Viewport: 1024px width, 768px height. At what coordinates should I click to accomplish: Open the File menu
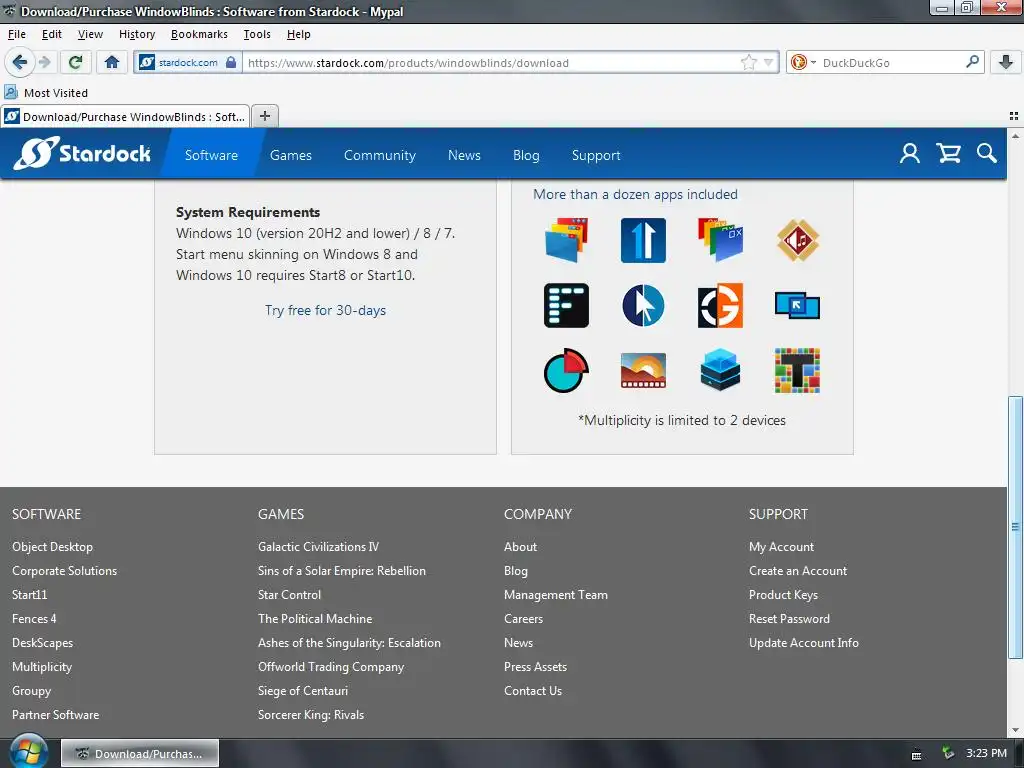tap(17, 34)
